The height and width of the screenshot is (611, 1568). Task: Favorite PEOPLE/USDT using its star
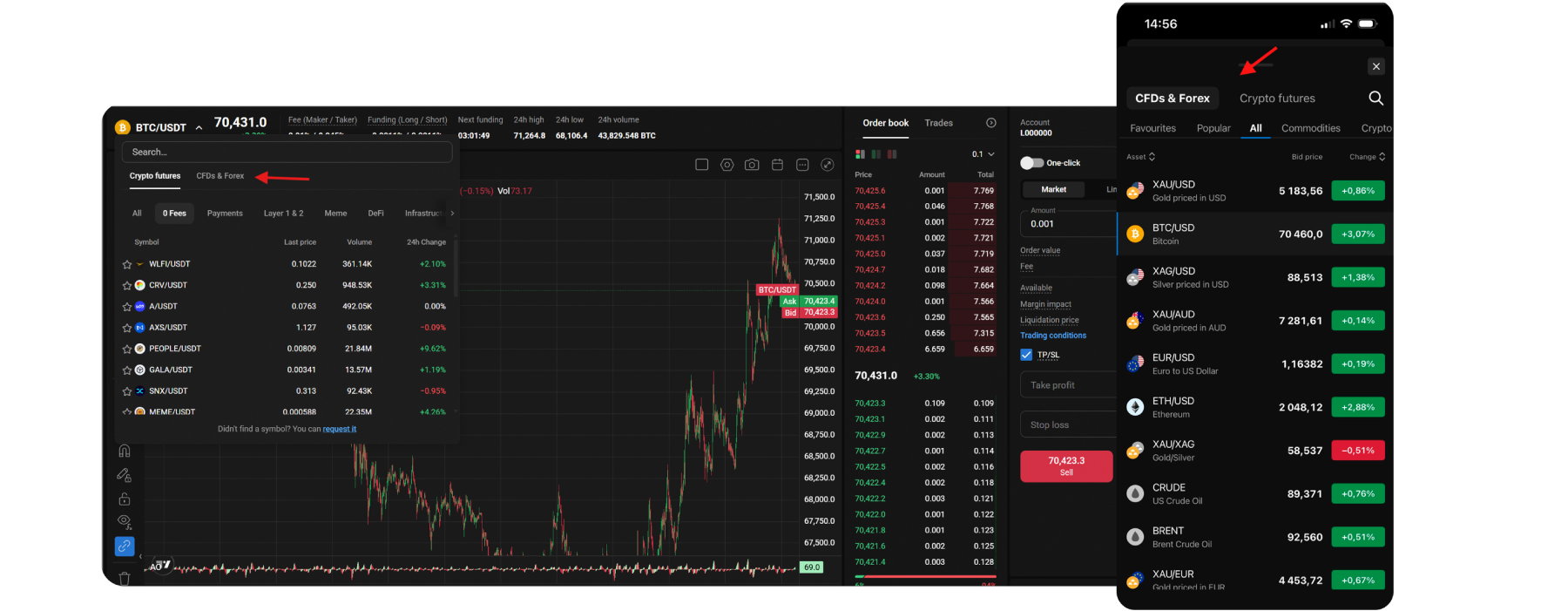127,349
